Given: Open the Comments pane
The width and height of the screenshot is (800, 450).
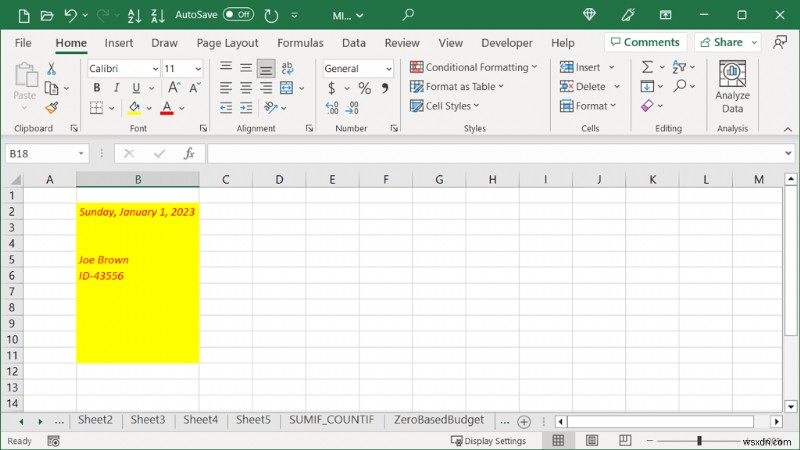Looking at the screenshot, I should pos(645,42).
